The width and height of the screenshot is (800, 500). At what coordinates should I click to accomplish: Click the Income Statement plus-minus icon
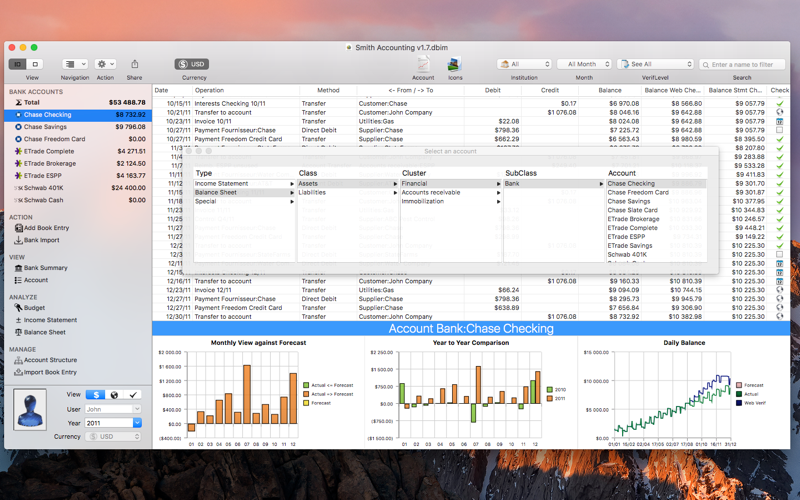[18, 320]
